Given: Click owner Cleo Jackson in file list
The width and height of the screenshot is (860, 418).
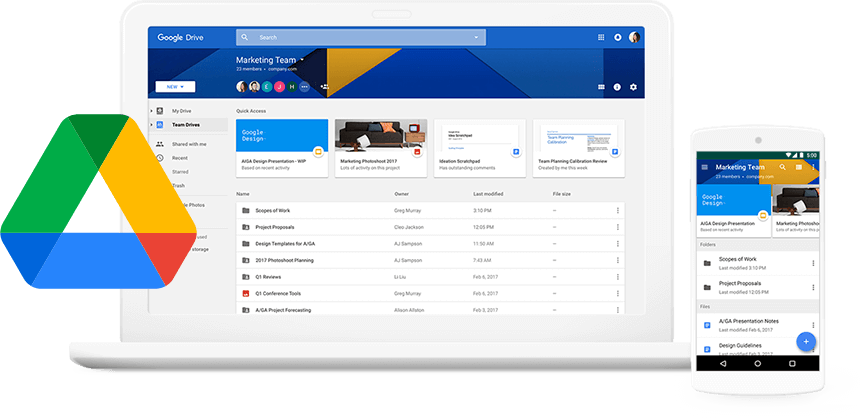Looking at the screenshot, I should click(x=409, y=227).
